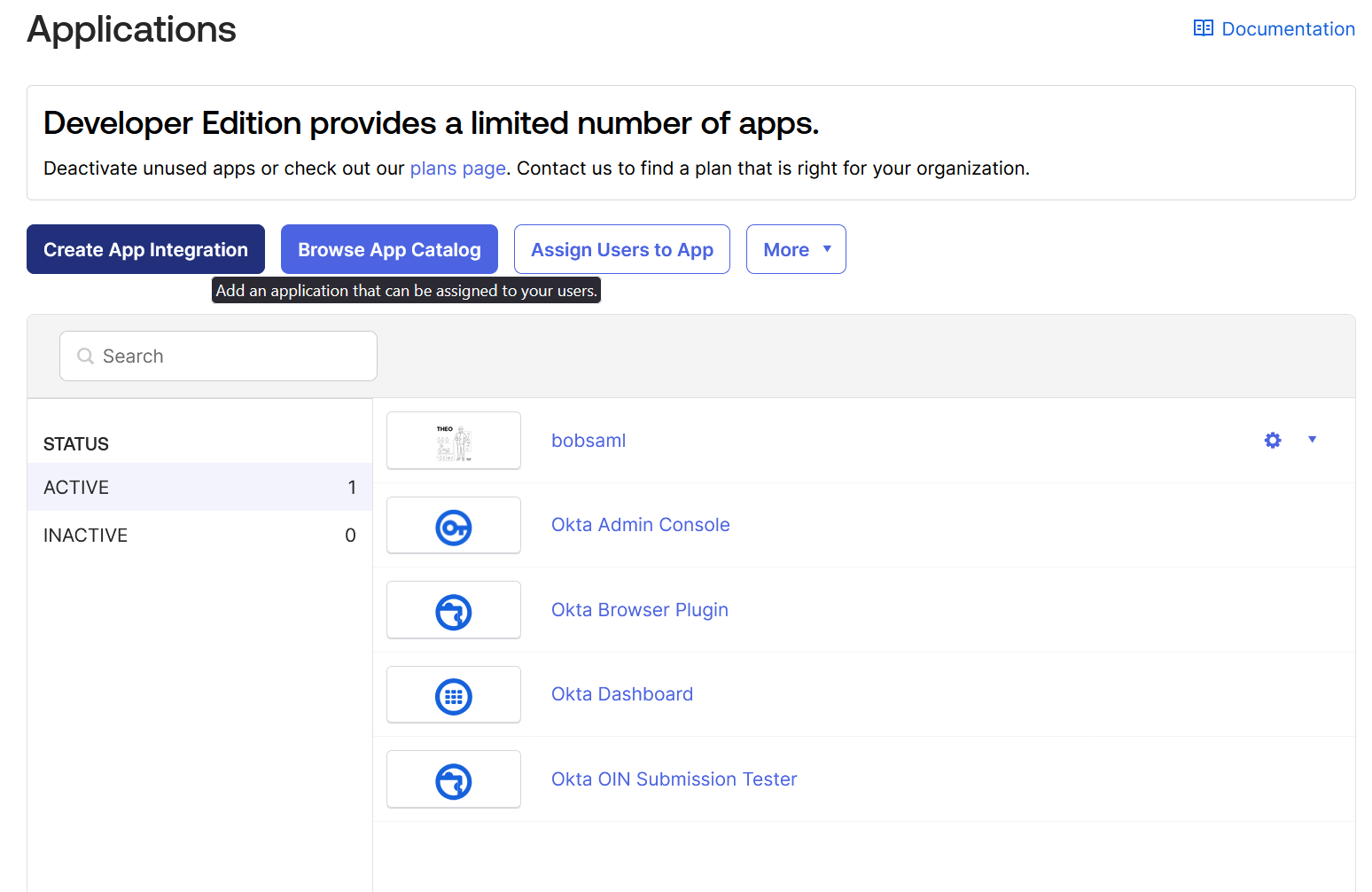Filter by ACTIVE status
The width and height of the screenshot is (1372, 892).
point(199,488)
